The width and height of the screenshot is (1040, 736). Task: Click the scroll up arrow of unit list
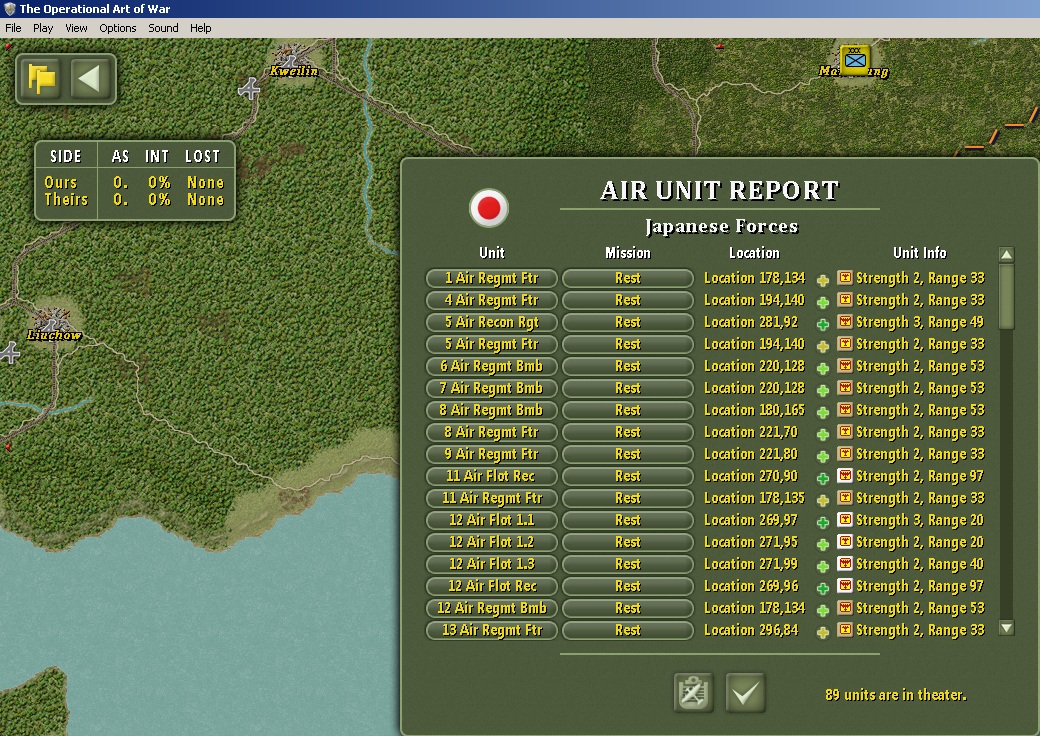(1006, 255)
